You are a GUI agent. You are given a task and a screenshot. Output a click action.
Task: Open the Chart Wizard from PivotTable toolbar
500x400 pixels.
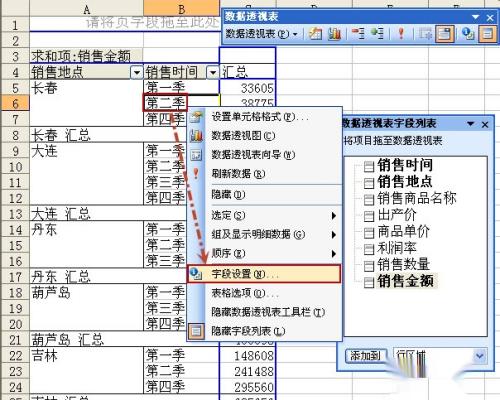click(x=334, y=34)
